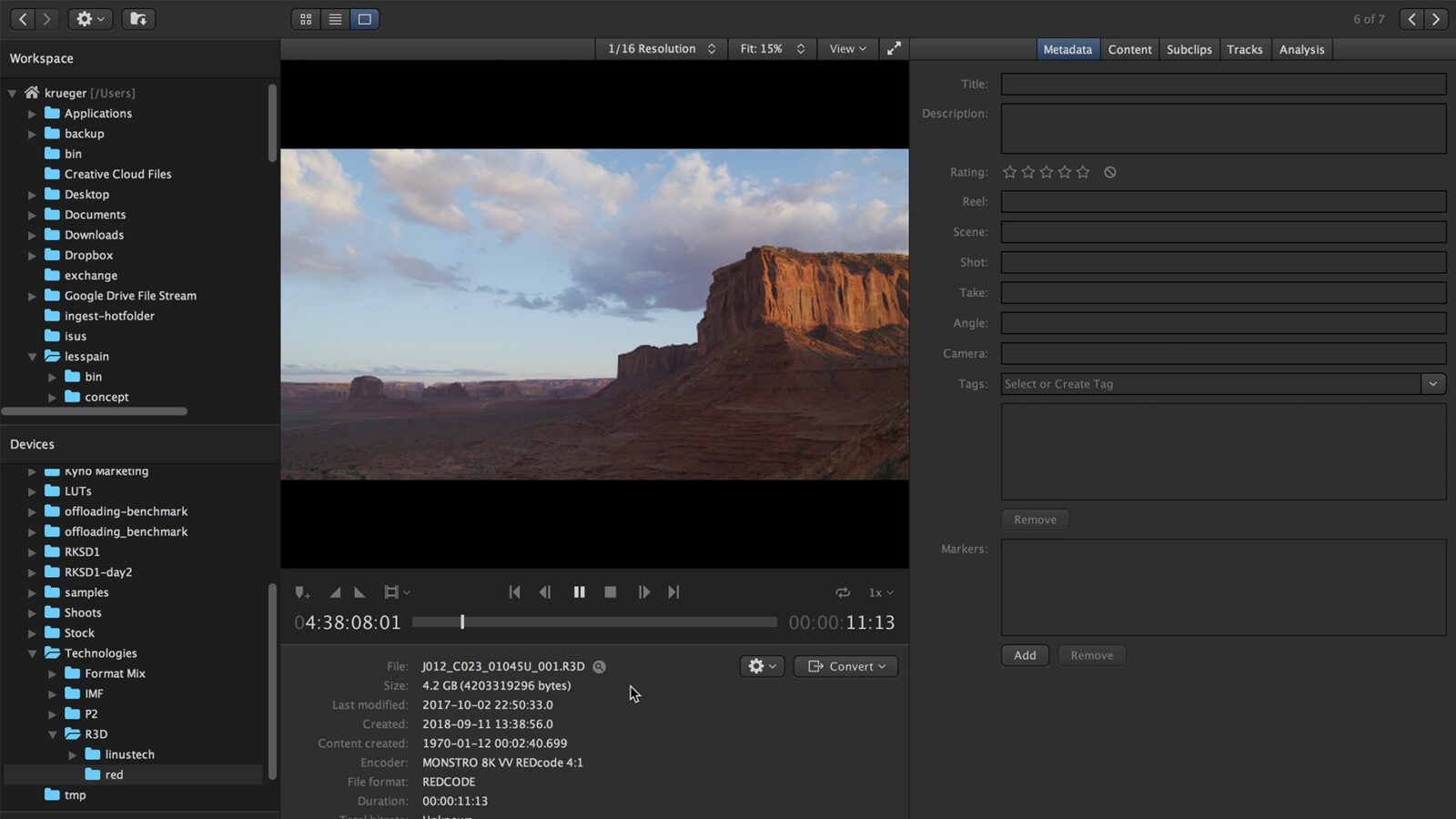Open the 1x playback speed dropdown
This screenshot has width=1456, height=819.
880,592
